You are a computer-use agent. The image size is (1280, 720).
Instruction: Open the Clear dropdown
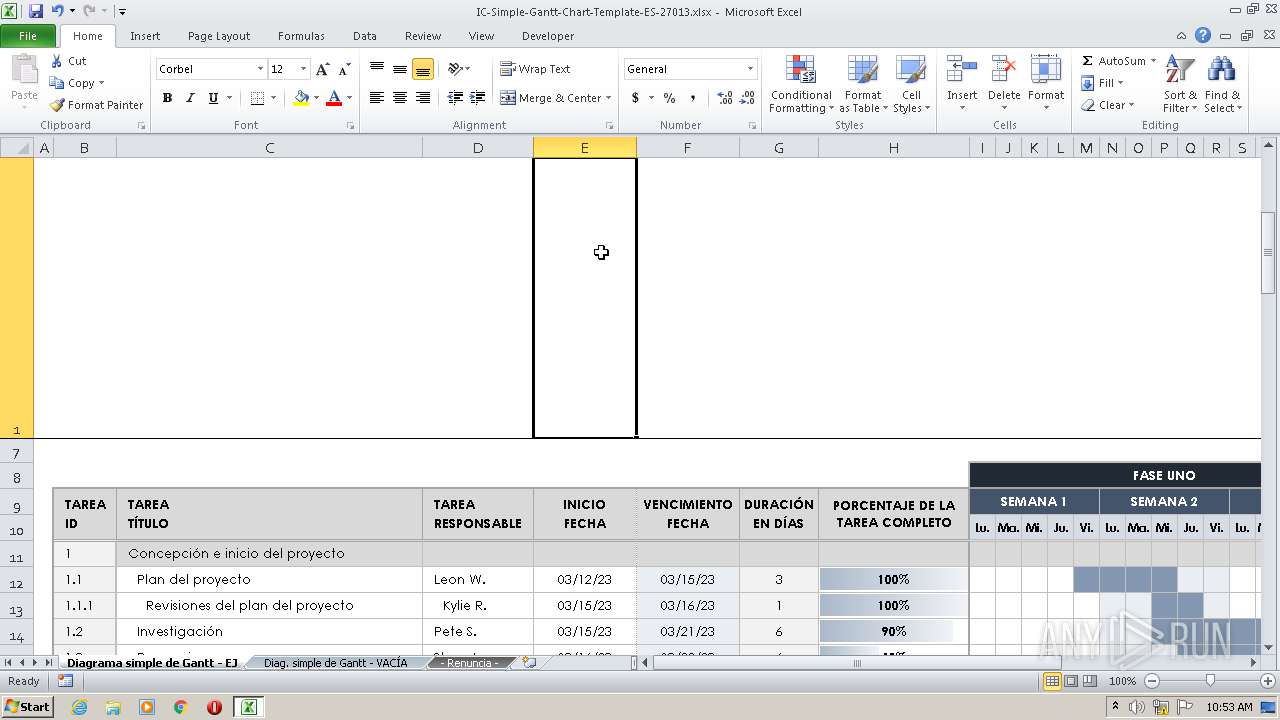coord(1108,105)
